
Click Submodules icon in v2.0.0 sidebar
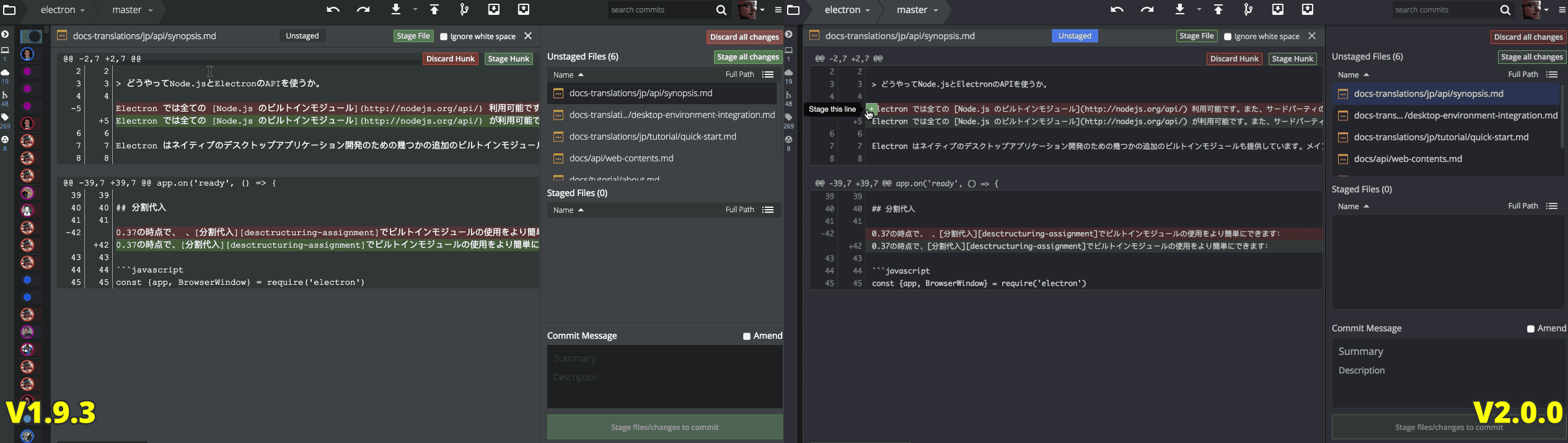(x=789, y=140)
